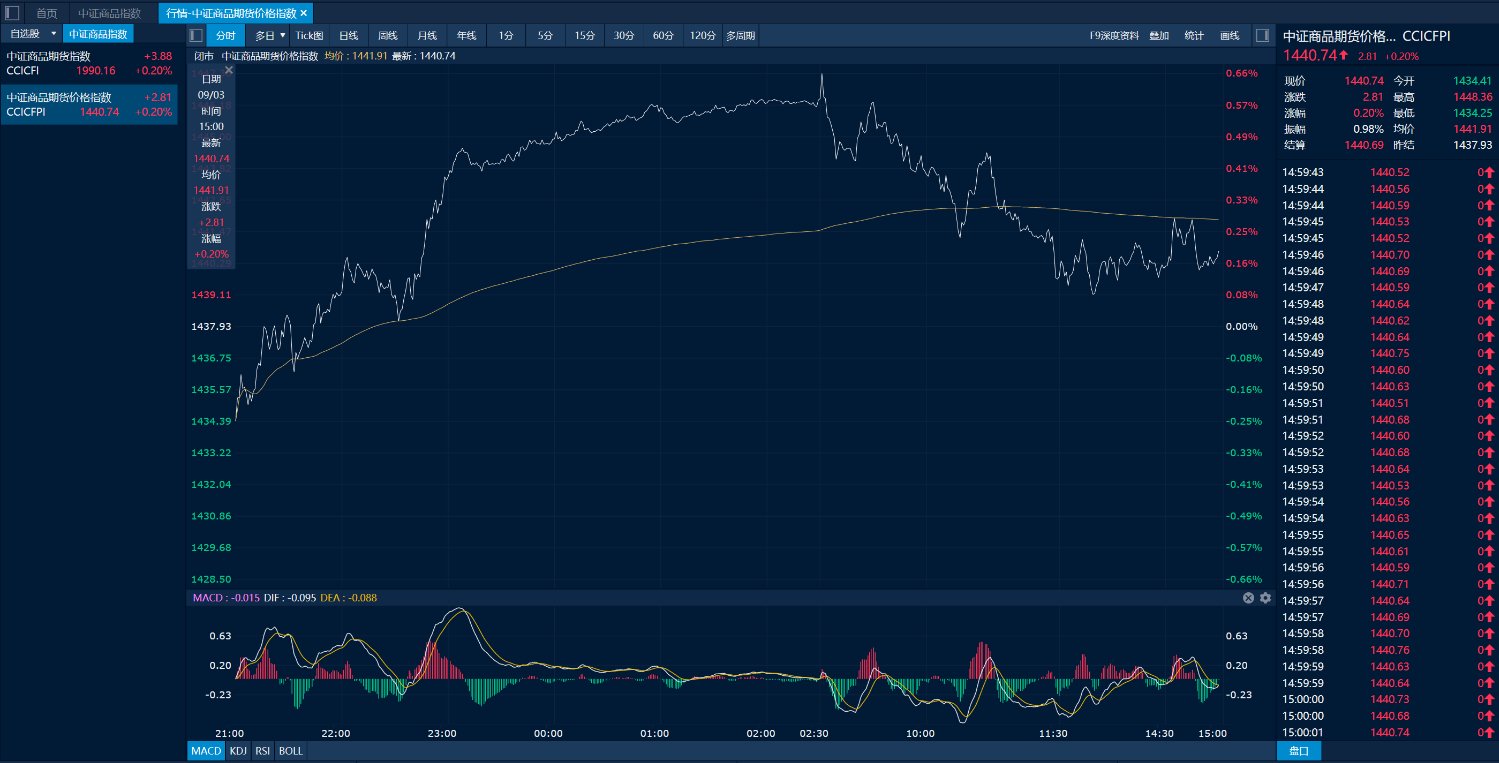Select the 日线 daily chart tab
Image resolution: width=1499 pixels, height=763 pixels.
(x=348, y=35)
